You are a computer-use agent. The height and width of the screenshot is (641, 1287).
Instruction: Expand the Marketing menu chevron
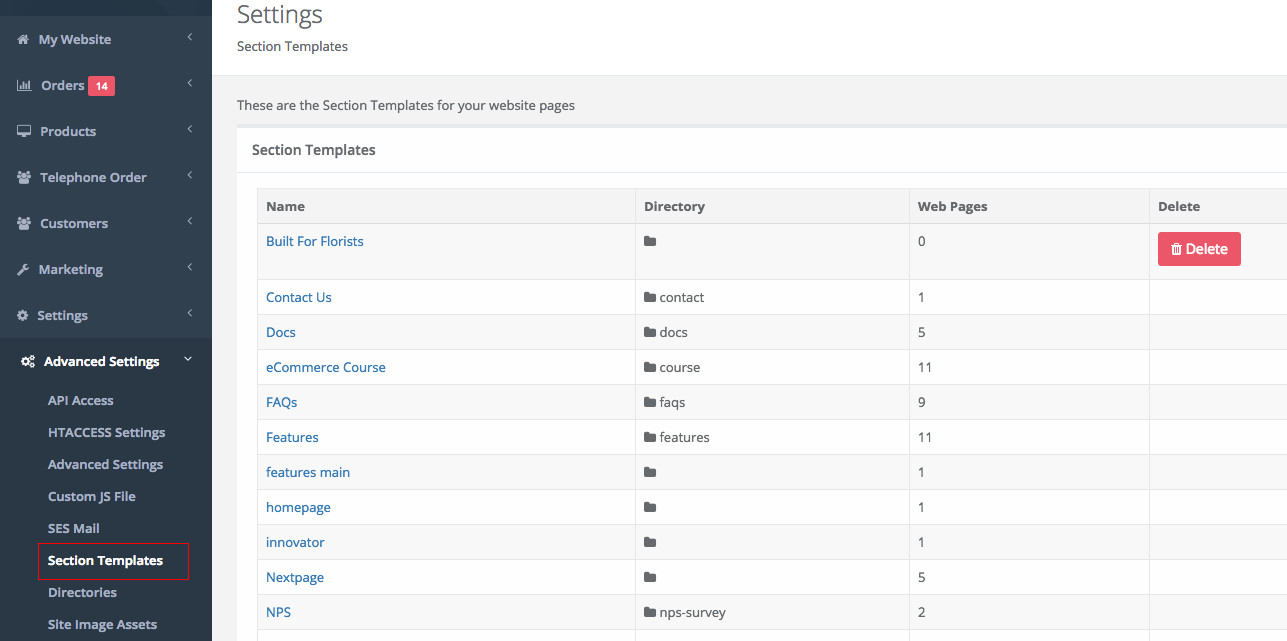click(x=189, y=268)
